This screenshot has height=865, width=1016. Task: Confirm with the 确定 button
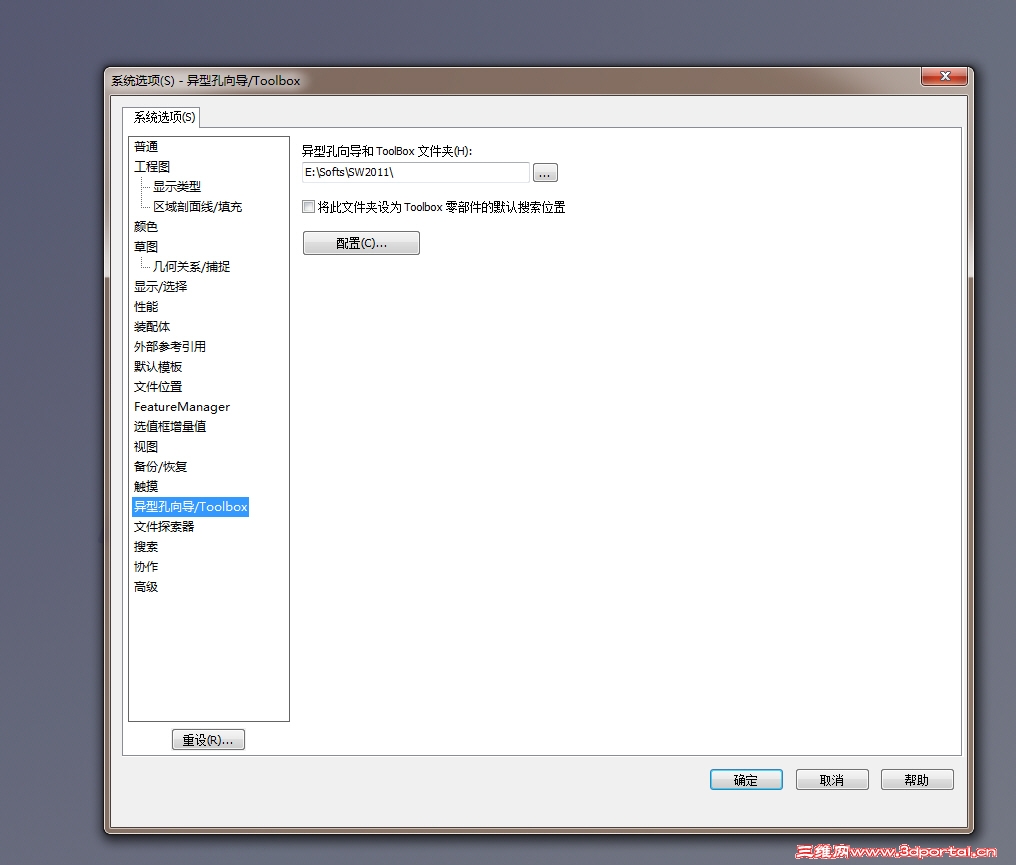pyautogui.click(x=746, y=779)
